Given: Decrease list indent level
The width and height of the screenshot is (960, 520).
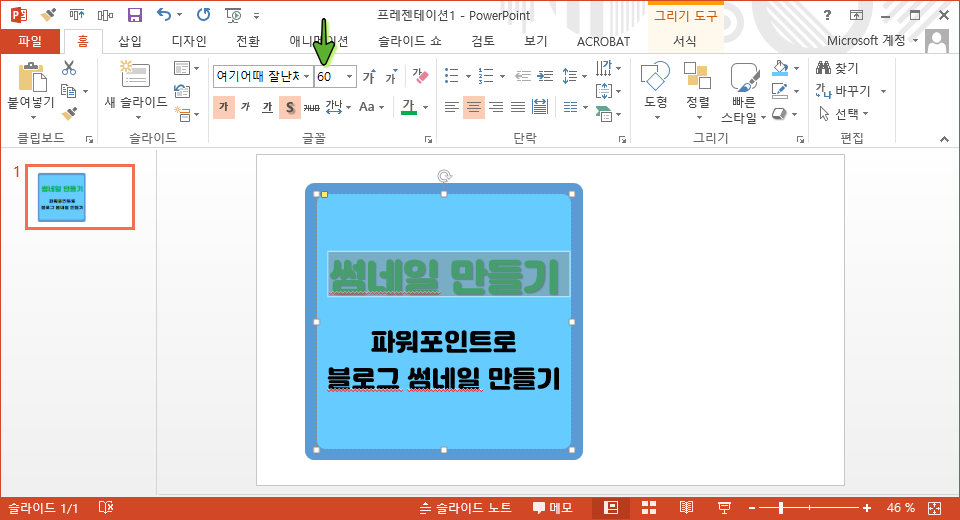Looking at the screenshot, I should pos(522,76).
